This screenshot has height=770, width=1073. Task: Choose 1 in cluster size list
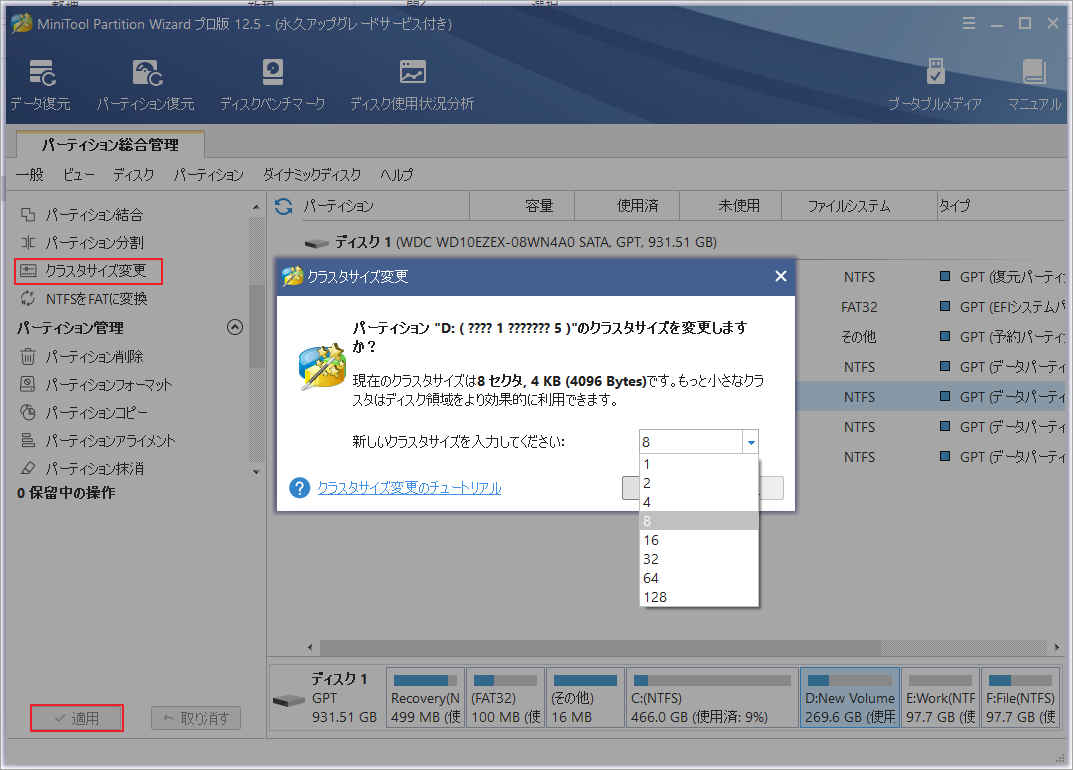coord(699,464)
